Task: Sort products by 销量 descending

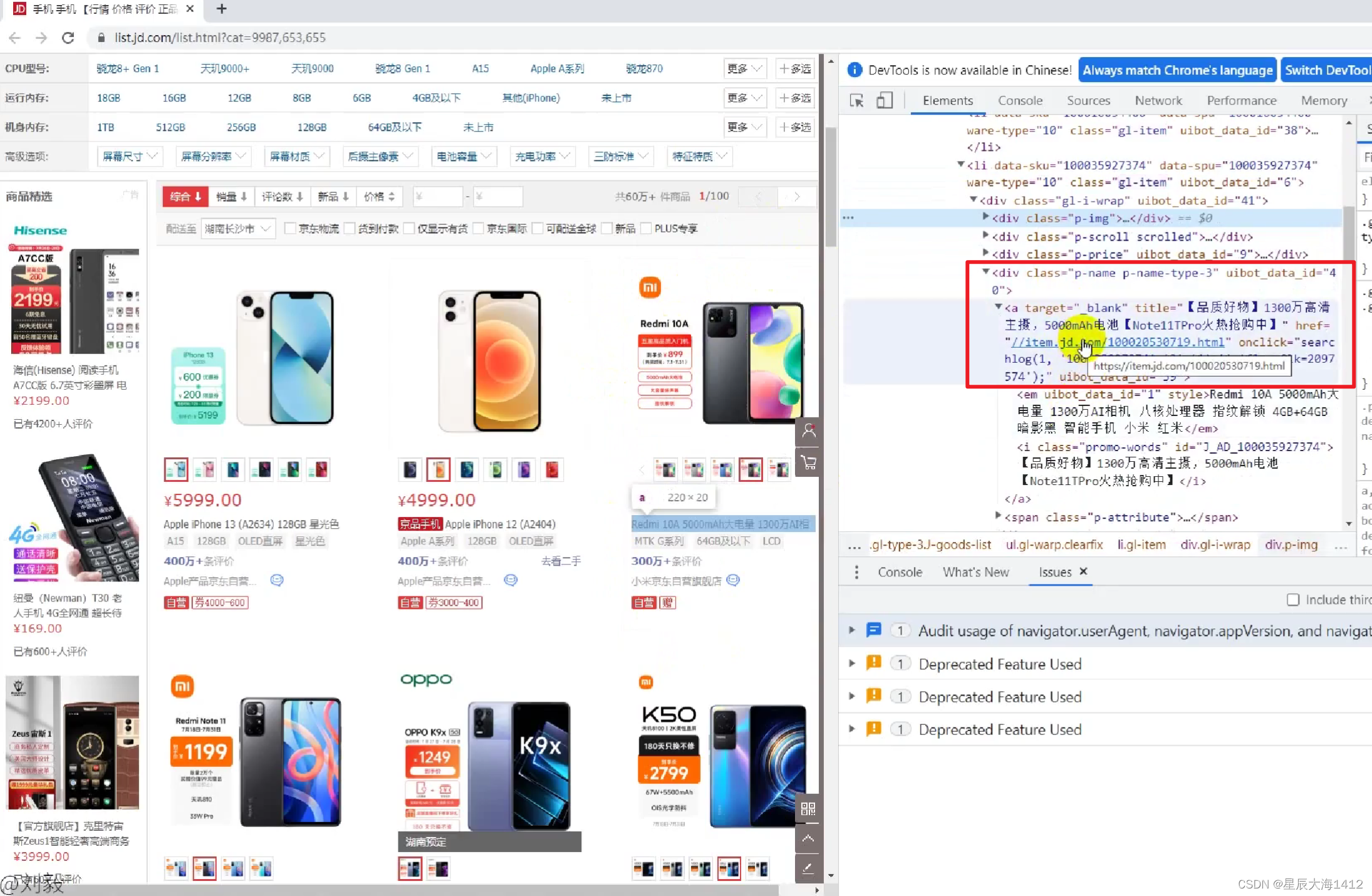Action: (x=230, y=196)
